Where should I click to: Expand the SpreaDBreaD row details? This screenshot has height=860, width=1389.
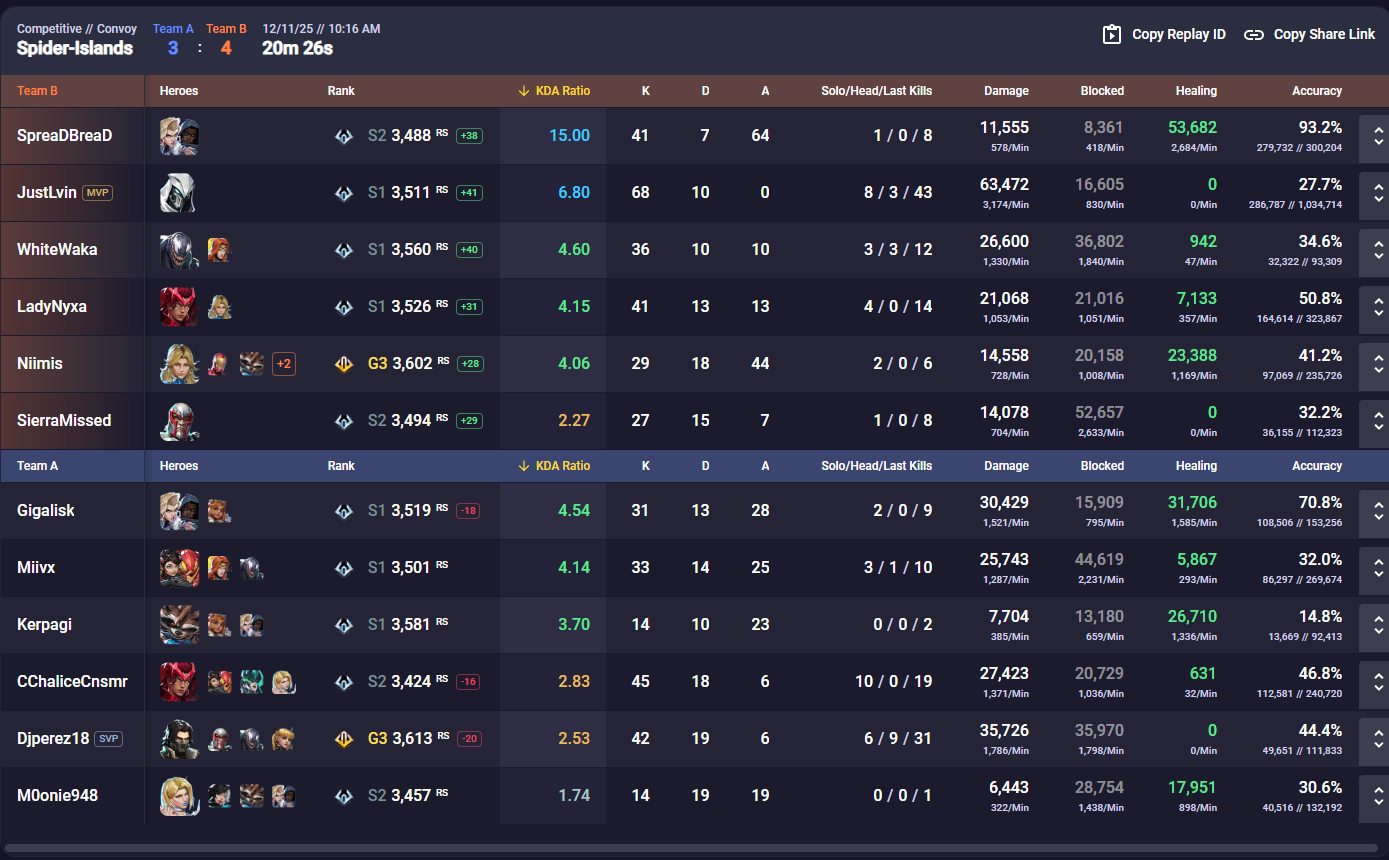1378,136
